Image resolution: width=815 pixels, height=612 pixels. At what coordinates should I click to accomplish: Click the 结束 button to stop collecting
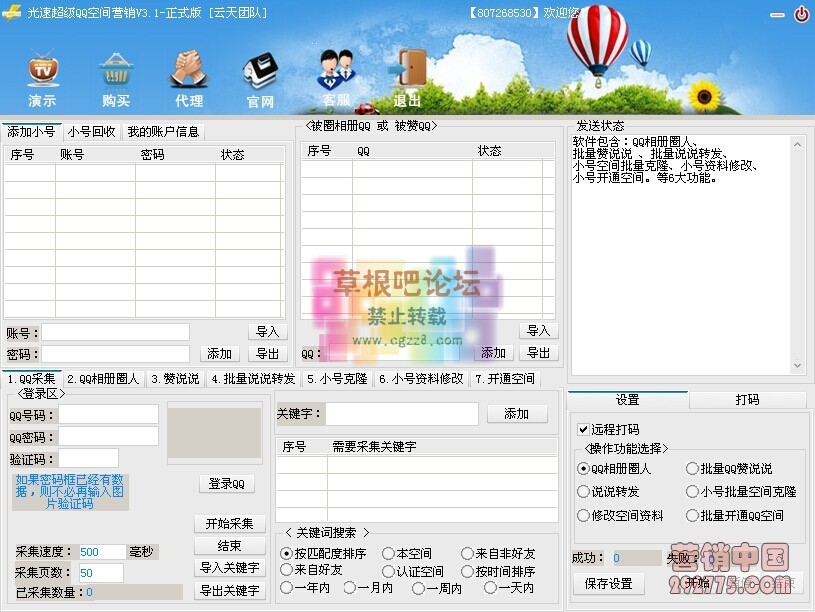click(228, 545)
